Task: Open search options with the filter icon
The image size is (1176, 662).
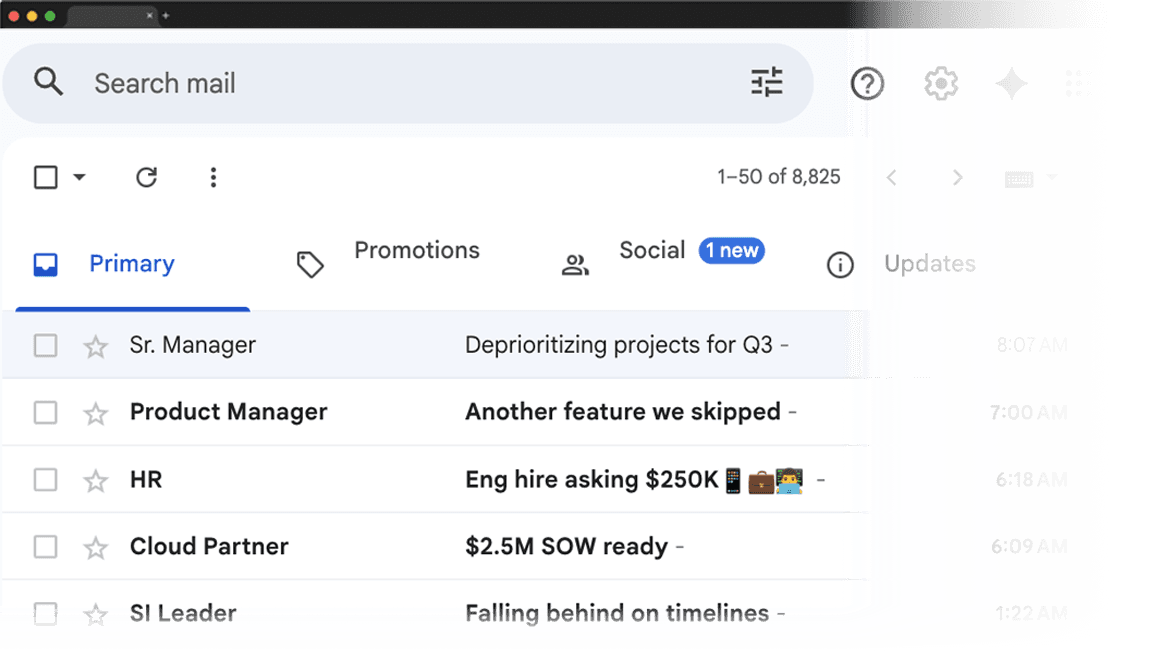Action: point(767,83)
